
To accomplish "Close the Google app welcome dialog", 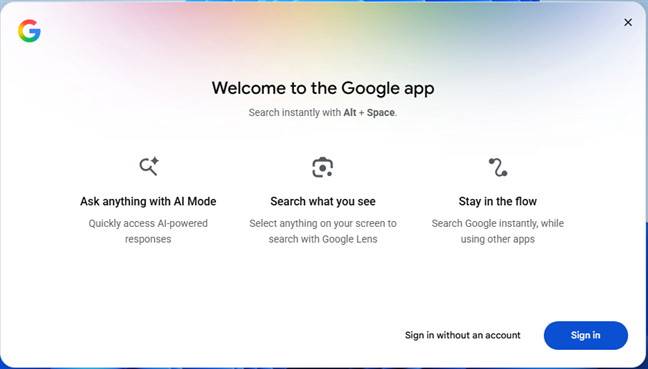I will click(x=628, y=22).
